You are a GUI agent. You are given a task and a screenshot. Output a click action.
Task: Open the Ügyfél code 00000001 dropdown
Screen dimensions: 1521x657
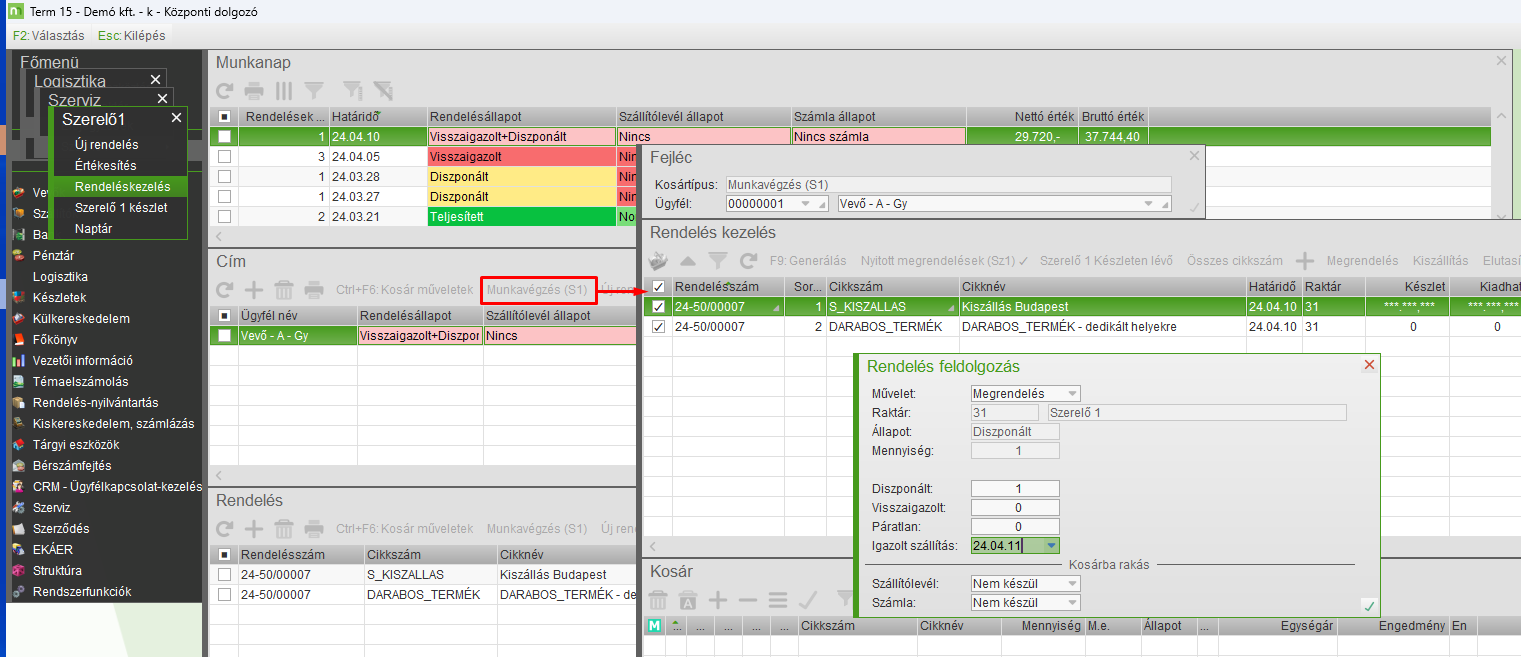806,204
